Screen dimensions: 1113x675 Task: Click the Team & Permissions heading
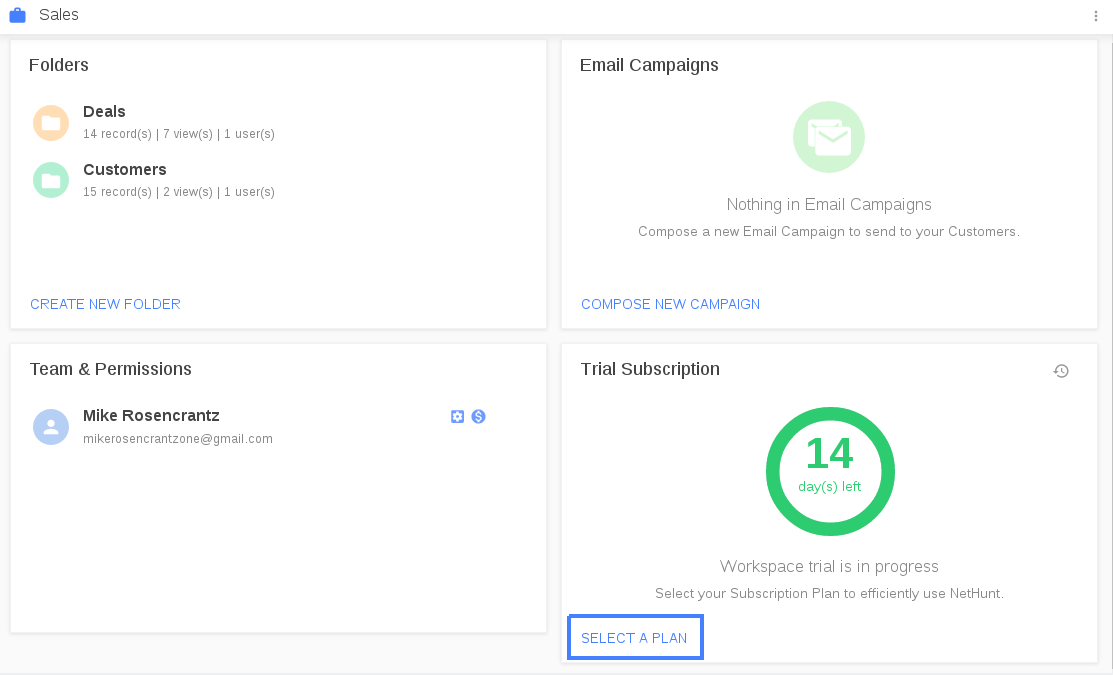click(x=111, y=369)
